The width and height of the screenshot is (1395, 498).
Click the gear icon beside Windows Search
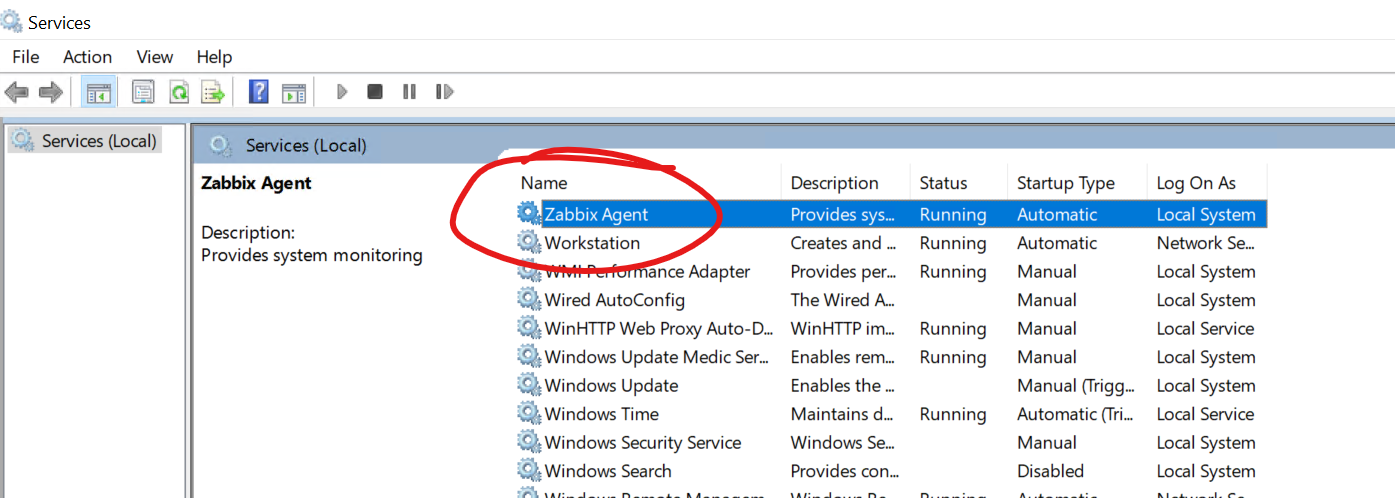tap(529, 470)
